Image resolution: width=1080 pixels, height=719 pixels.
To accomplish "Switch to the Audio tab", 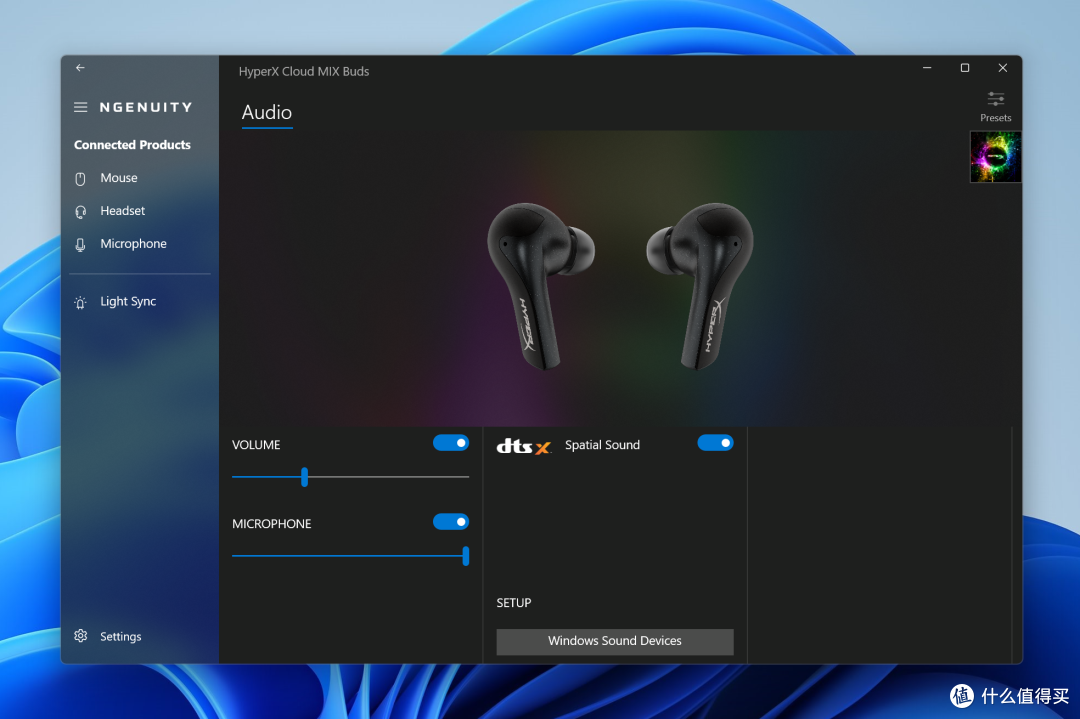I will (x=267, y=112).
